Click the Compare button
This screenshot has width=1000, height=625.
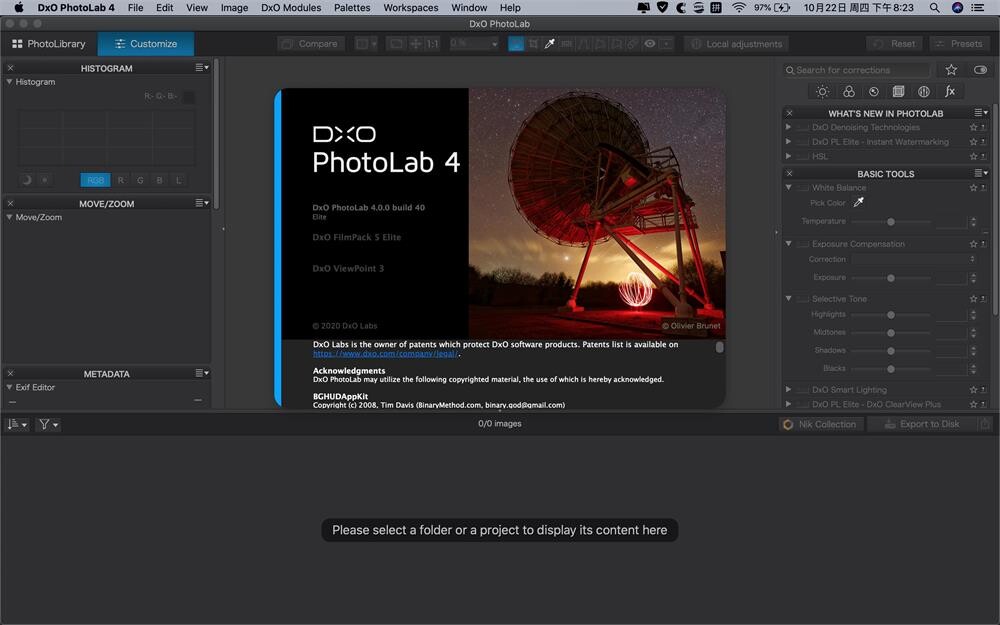(x=311, y=44)
